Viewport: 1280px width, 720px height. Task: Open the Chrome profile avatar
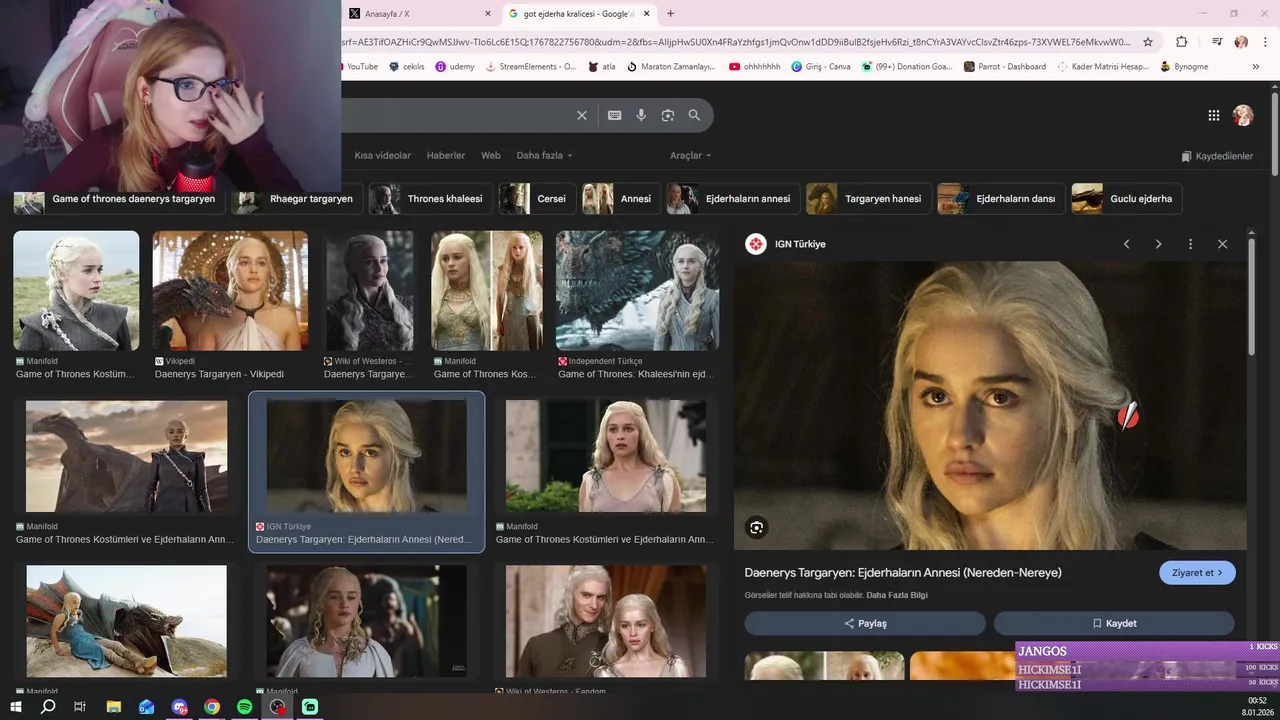pos(1241,42)
